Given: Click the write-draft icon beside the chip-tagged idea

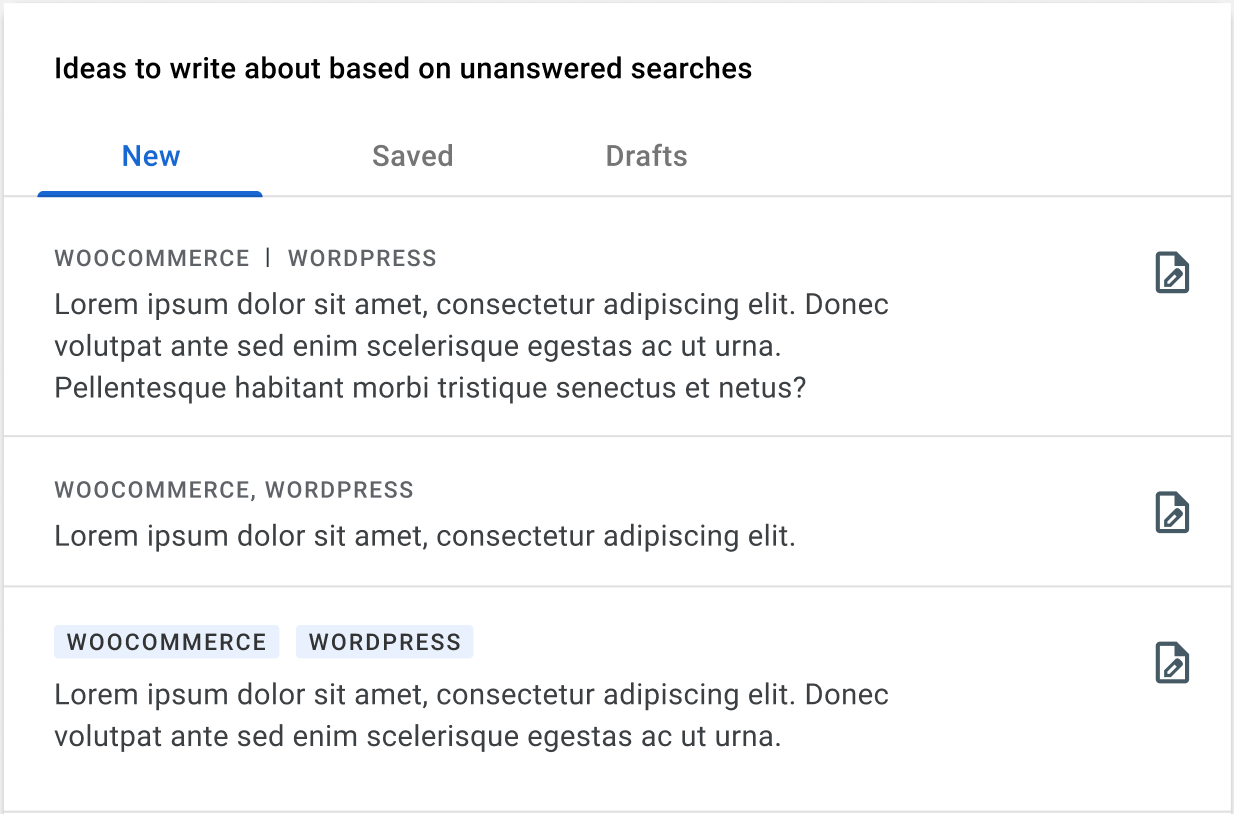Looking at the screenshot, I should click(x=1172, y=663).
